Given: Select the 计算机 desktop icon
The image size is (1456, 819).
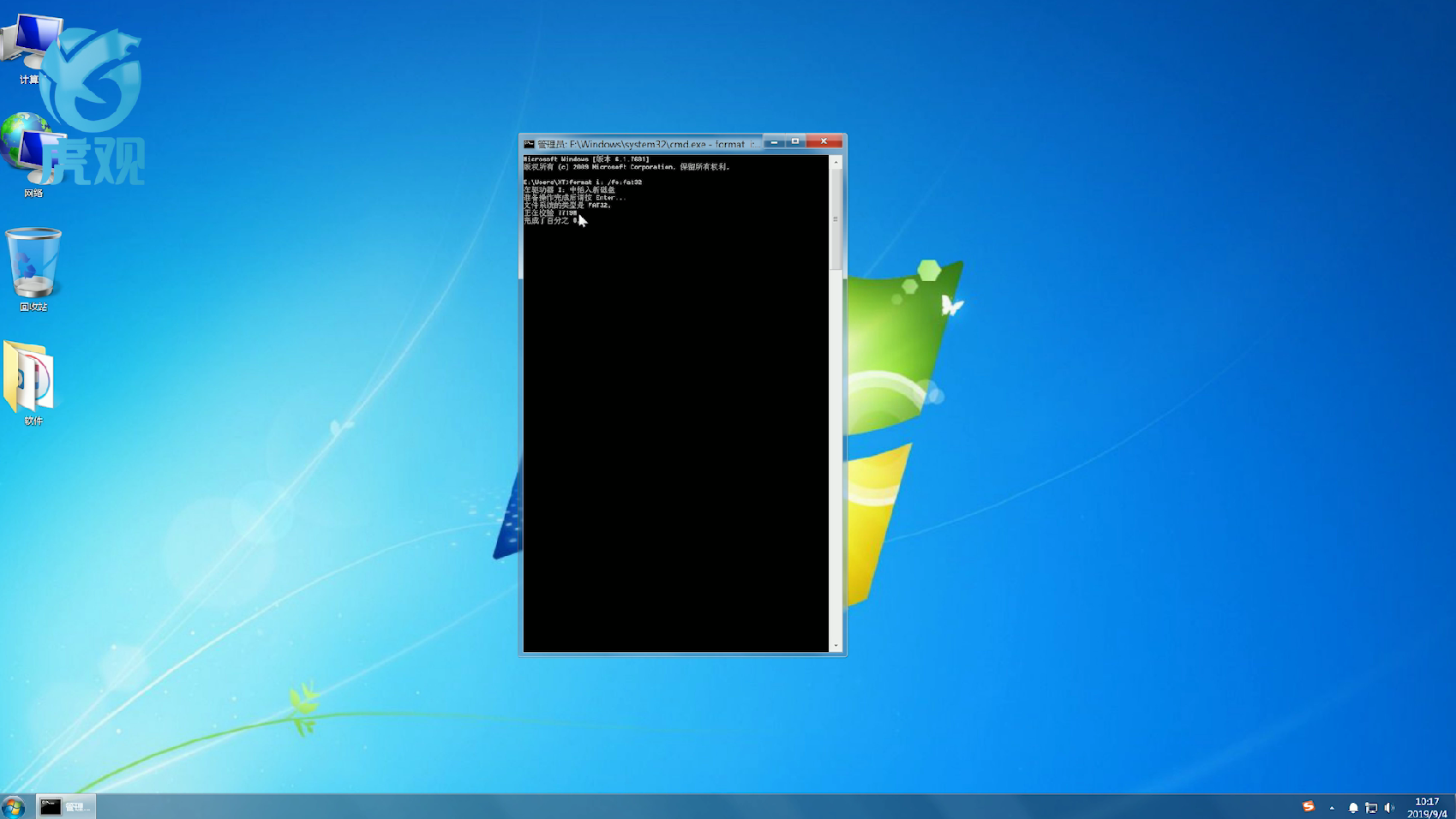Looking at the screenshot, I should click(x=31, y=49).
